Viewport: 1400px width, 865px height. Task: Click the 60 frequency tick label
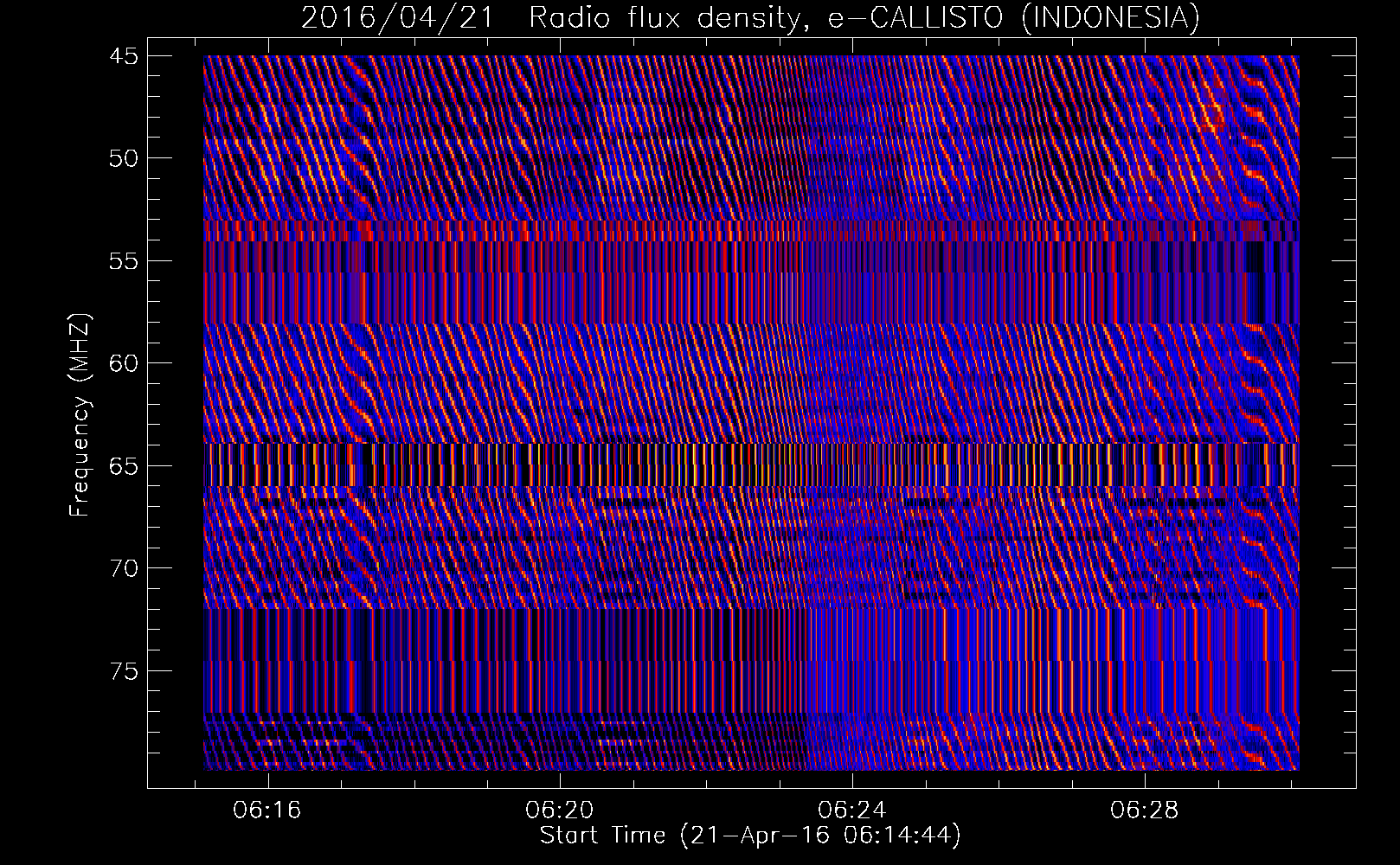pyautogui.click(x=123, y=363)
